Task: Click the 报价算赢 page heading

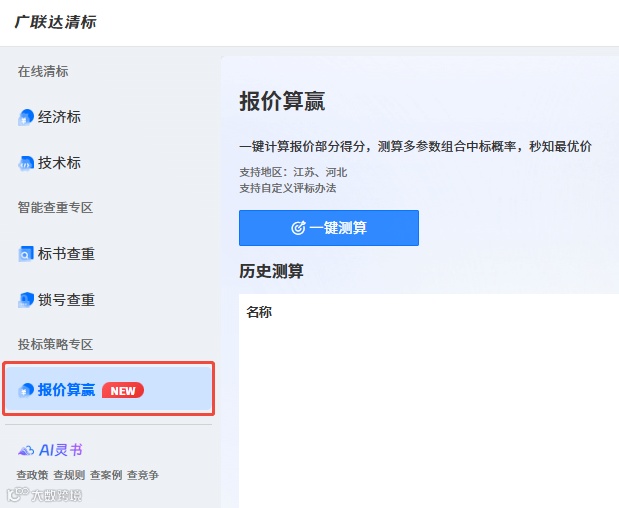Action: click(x=282, y=101)
